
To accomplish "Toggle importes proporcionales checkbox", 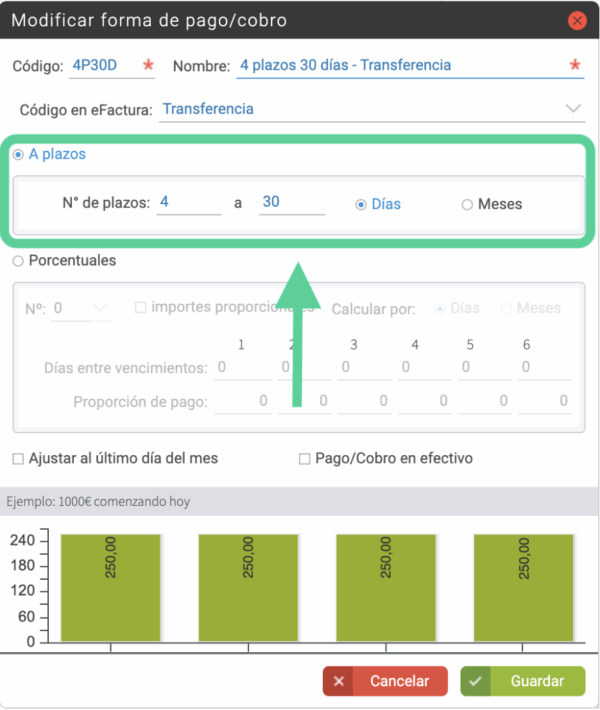I will click(141, 308).
